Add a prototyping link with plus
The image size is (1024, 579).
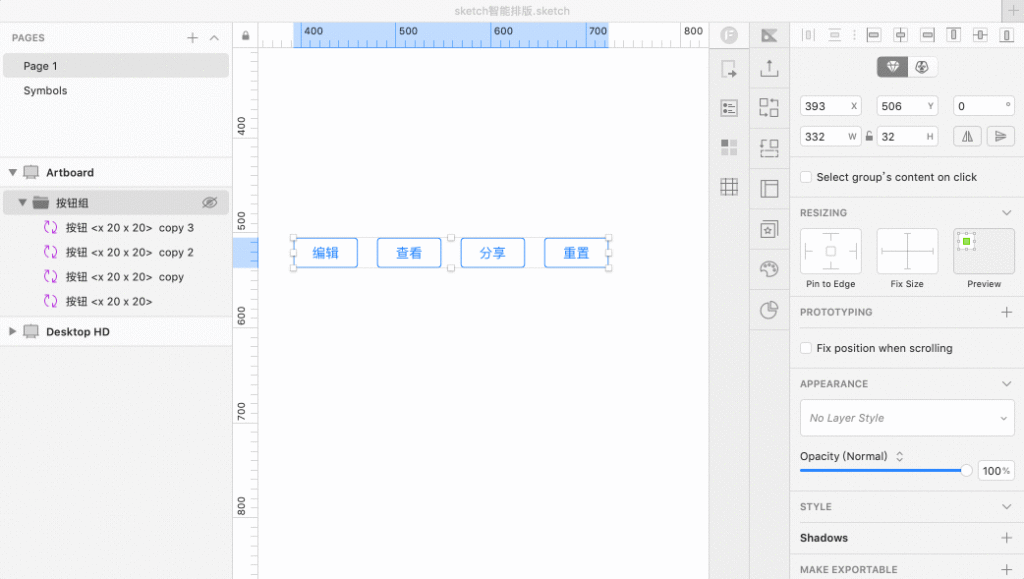[1006, 312]
